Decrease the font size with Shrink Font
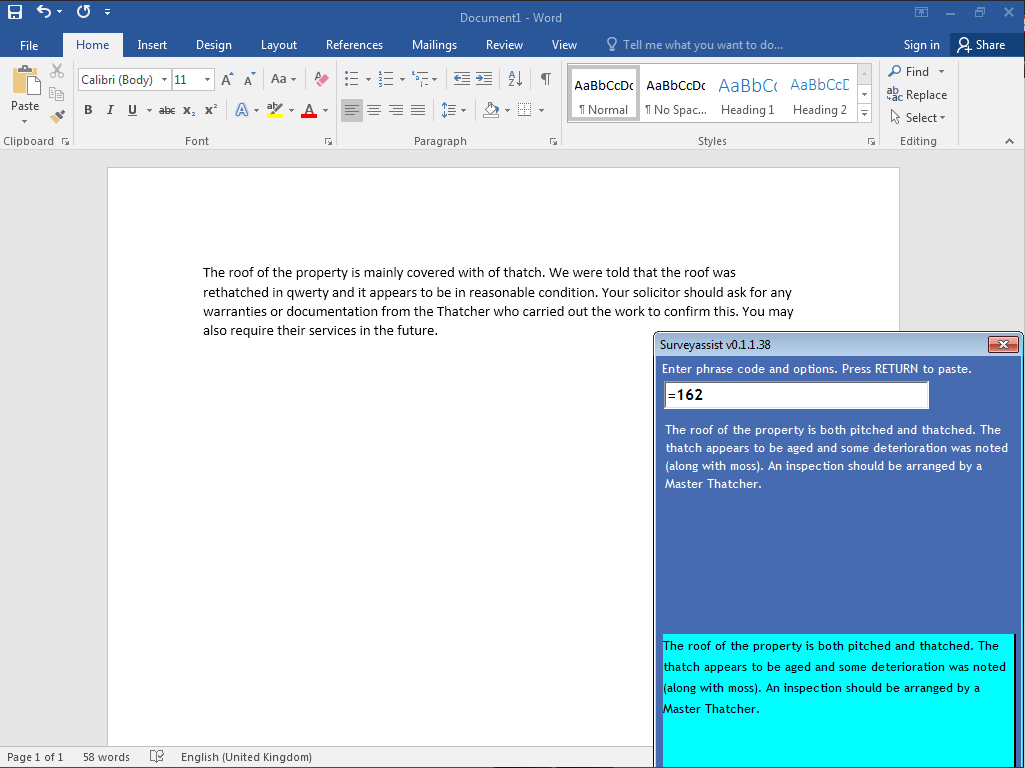 (249, 80)
